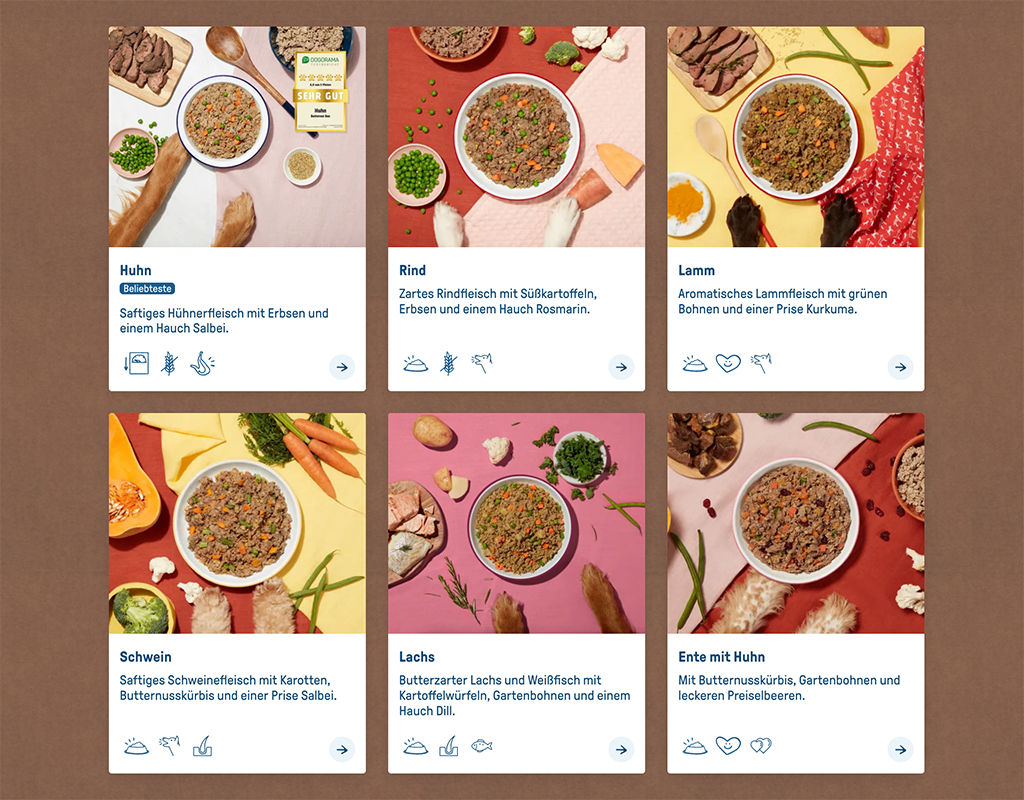The height and width of the screenshot is (800, 1024).
Task: Click the fish icon on Lachs card
Action: click(481, 746)
